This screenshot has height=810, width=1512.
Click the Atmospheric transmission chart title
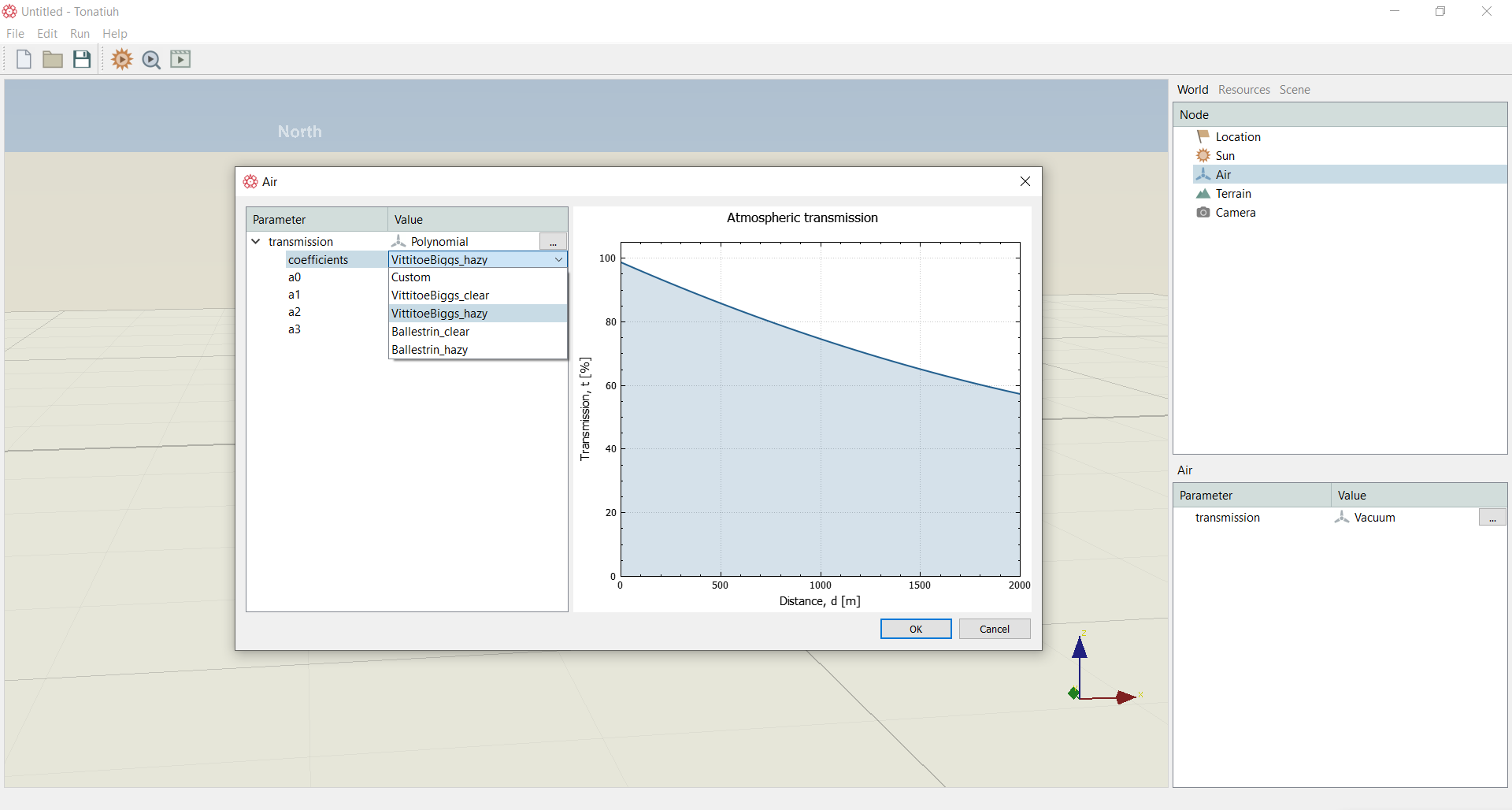[802, 217]
